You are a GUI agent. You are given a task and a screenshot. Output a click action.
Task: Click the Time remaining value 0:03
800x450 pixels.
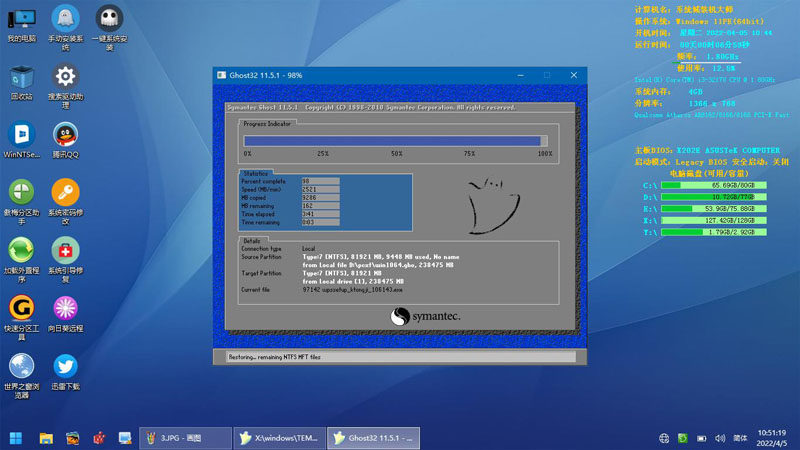(x=320, y=222)
